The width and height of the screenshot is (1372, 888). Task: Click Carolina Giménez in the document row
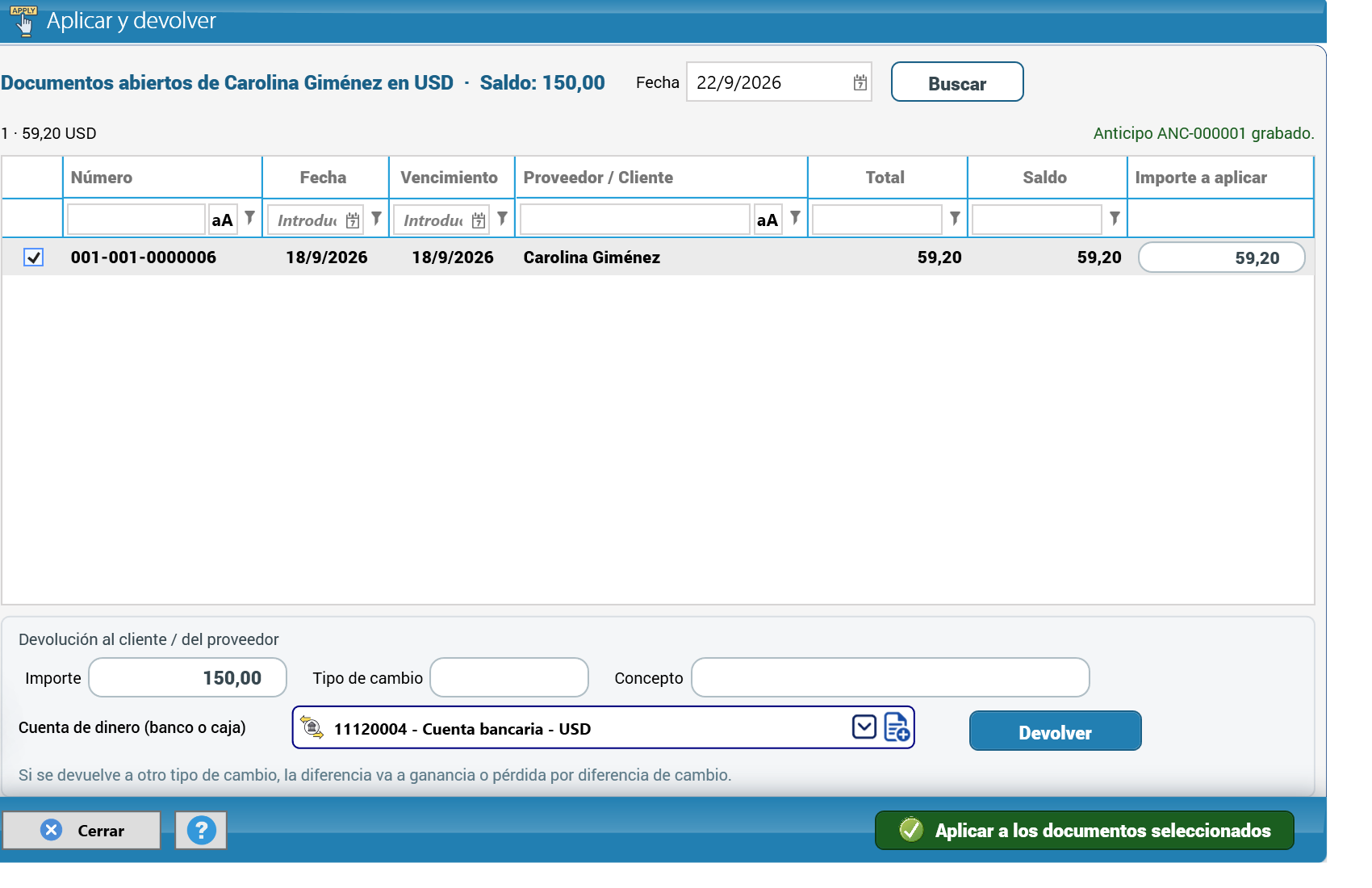(x=592, y=258)
